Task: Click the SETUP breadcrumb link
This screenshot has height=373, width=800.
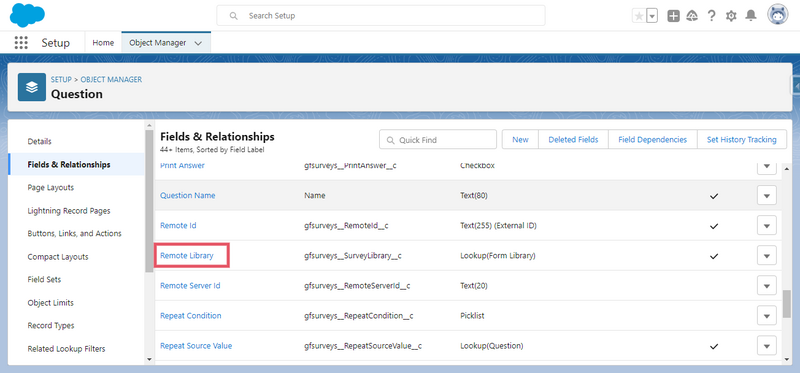Action: click(x=61, y=80)
